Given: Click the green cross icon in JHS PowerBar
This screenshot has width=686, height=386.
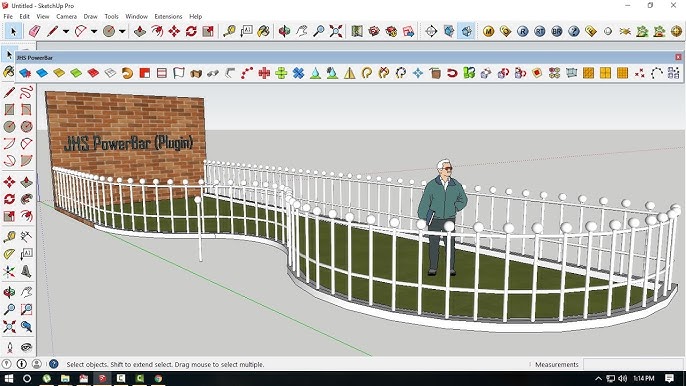Looking at the screenshot, I should (x=281, y=73).
